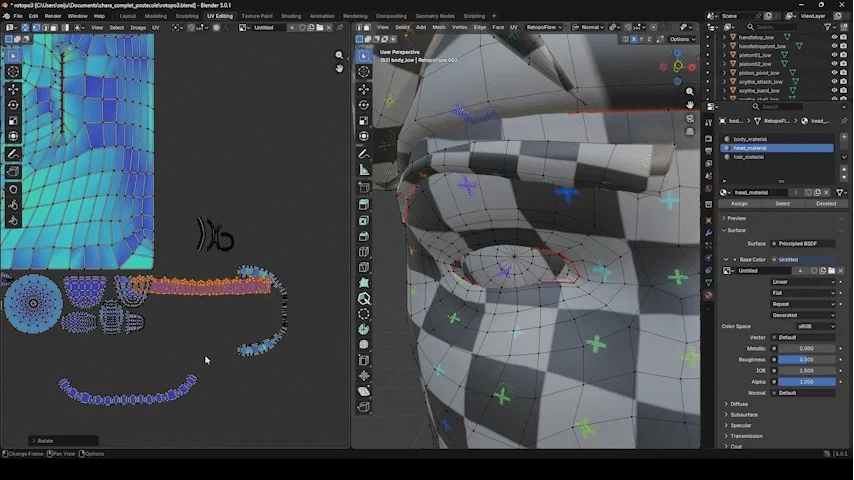Expand the Diffuse section
This screenshot has width=854, height=480.
[740, 403]
